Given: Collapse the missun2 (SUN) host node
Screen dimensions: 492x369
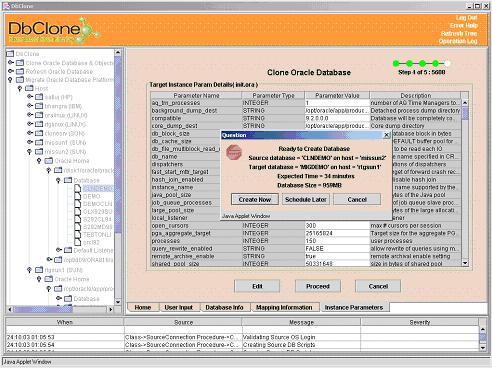Looking at the screenshot, I should (x=30, y=152).
